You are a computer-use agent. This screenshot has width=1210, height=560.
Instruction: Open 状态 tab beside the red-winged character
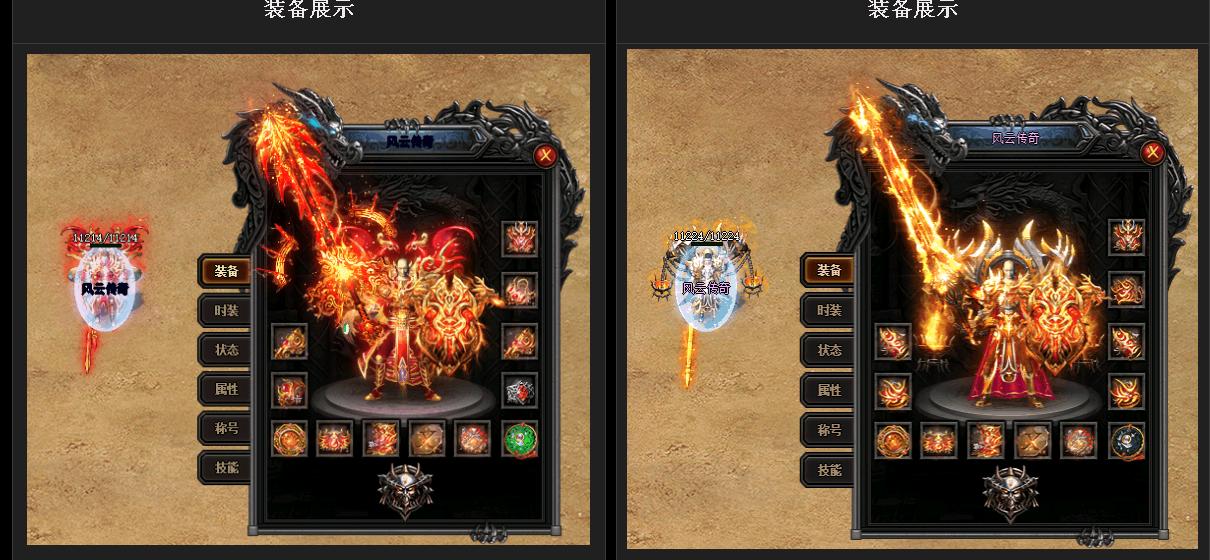(225, 350)
